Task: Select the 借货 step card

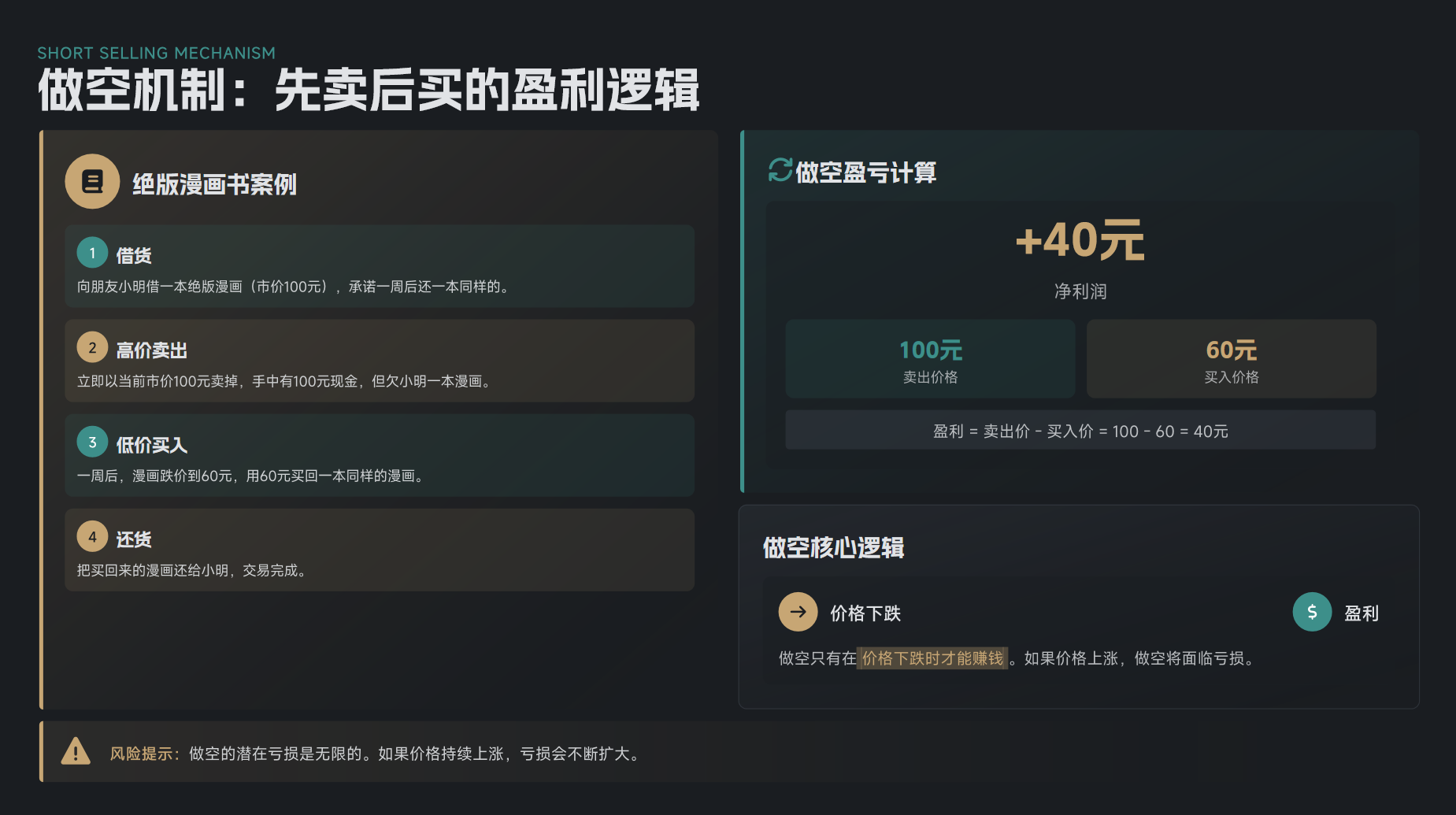Action: [380, 266]
